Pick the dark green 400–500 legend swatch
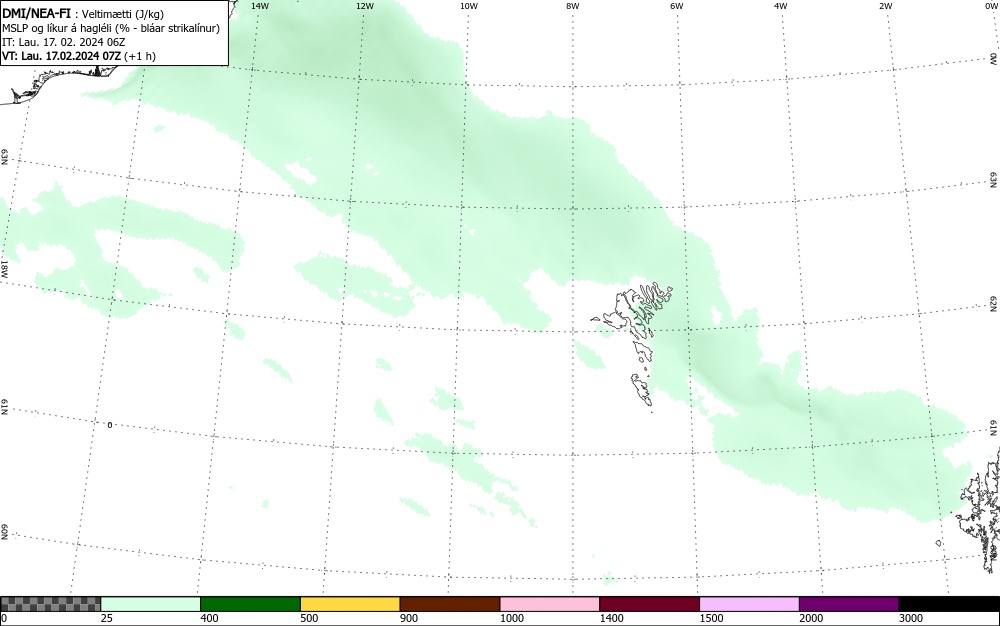This screenshot has width=1000, height=626. click(250, 604)
